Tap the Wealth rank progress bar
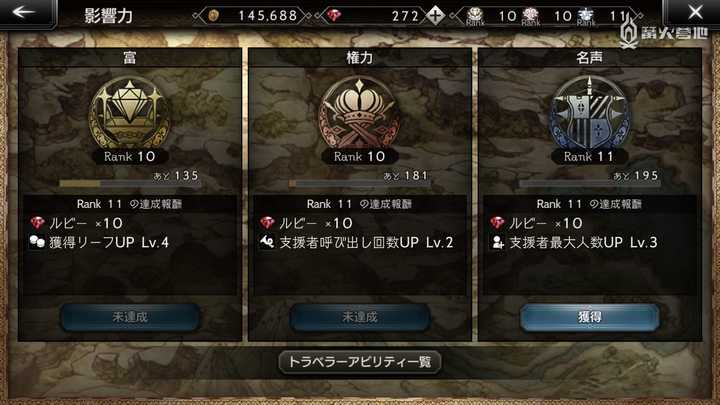Image resolution: width=720 pixels, height=405 pixels. tap(129, 184)
